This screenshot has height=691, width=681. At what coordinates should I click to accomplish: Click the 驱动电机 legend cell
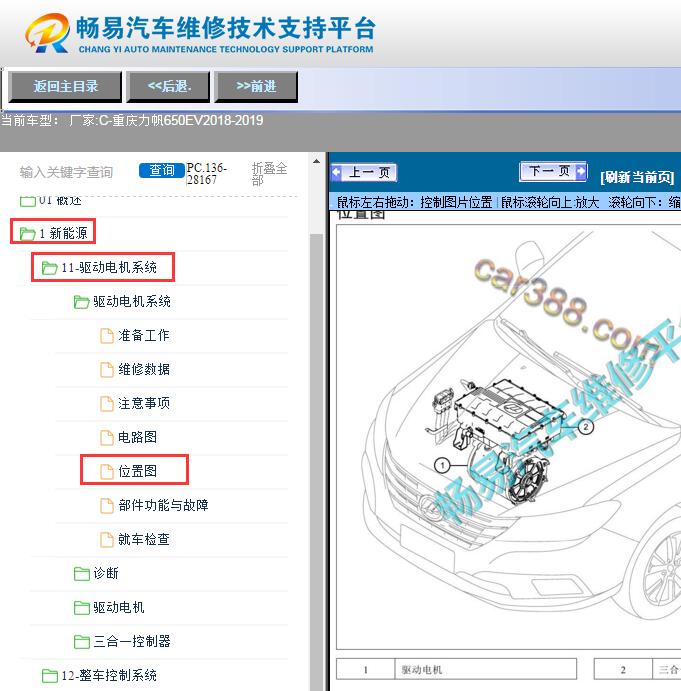[x=485, y=669]
